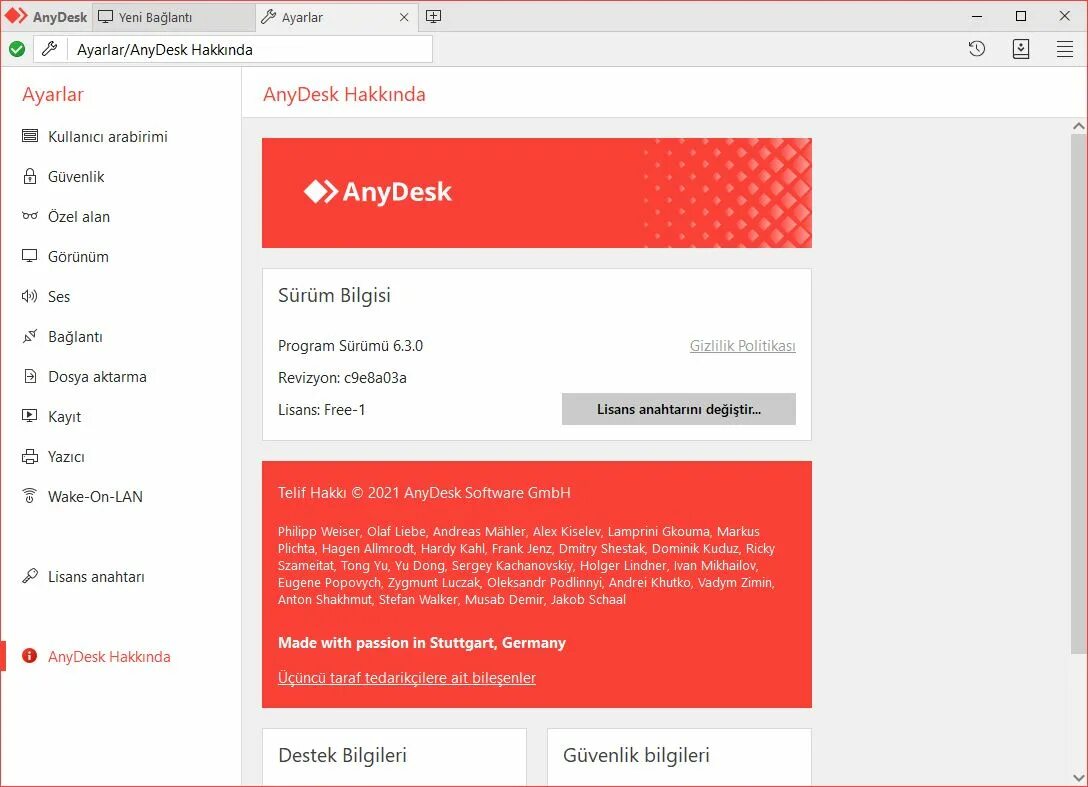
Task: Click the green connection status checkmark icon
Action: click(17, 49)
